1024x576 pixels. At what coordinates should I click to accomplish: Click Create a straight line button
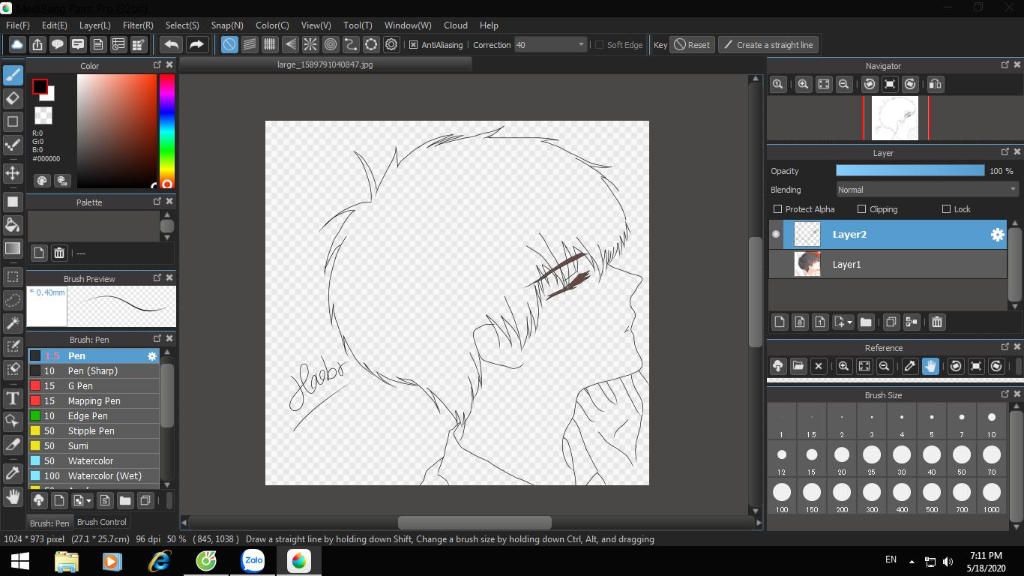pos(769,44)
